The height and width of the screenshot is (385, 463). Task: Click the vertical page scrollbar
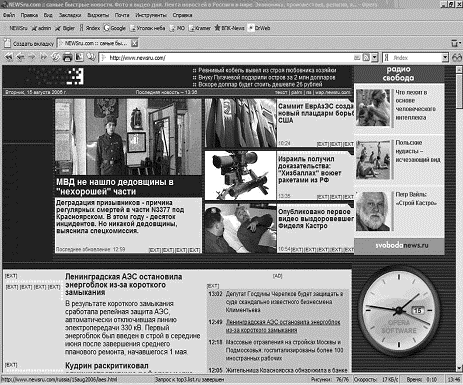(x=459, y=218)
